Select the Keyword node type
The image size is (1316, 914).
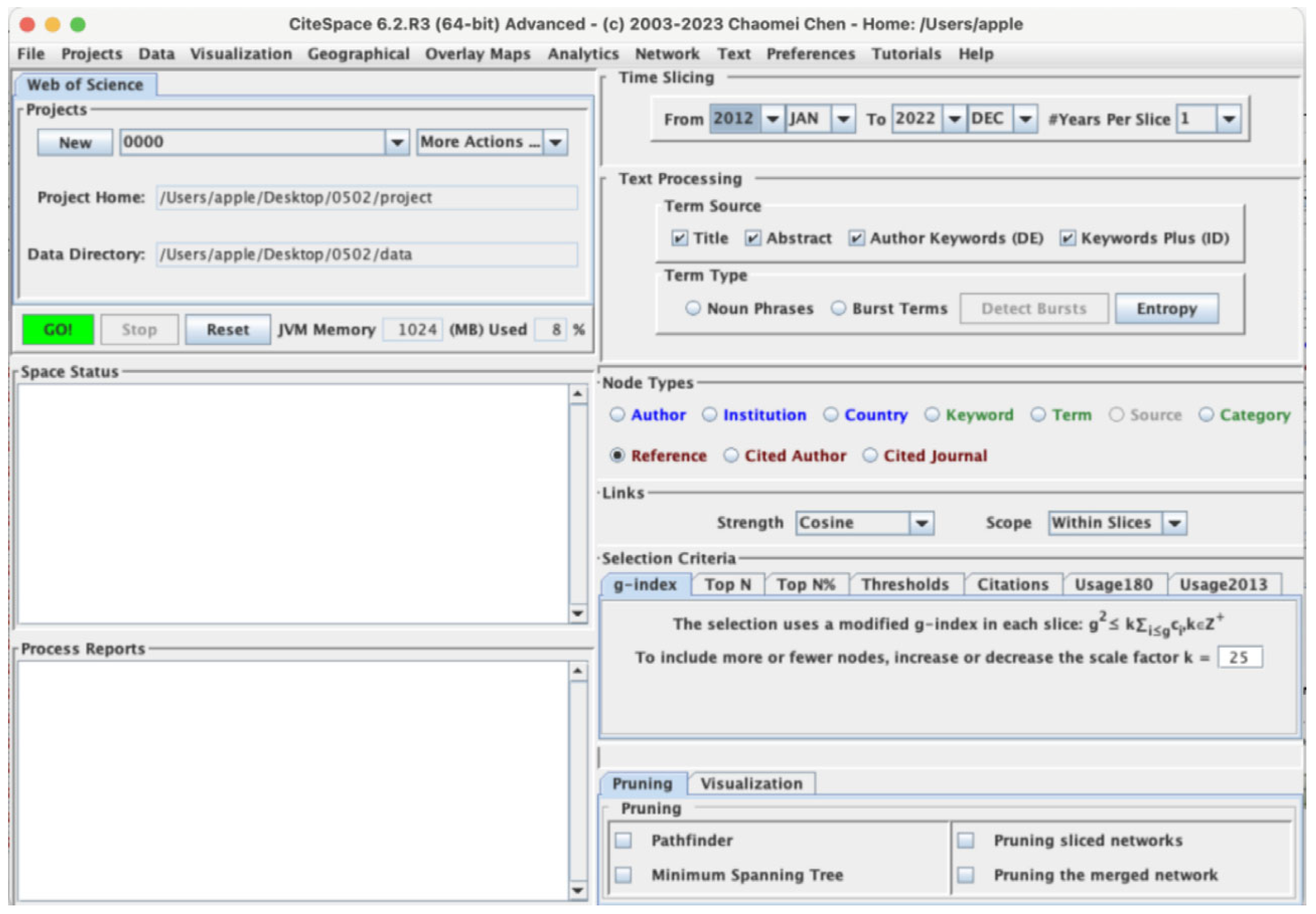point(932,415)
